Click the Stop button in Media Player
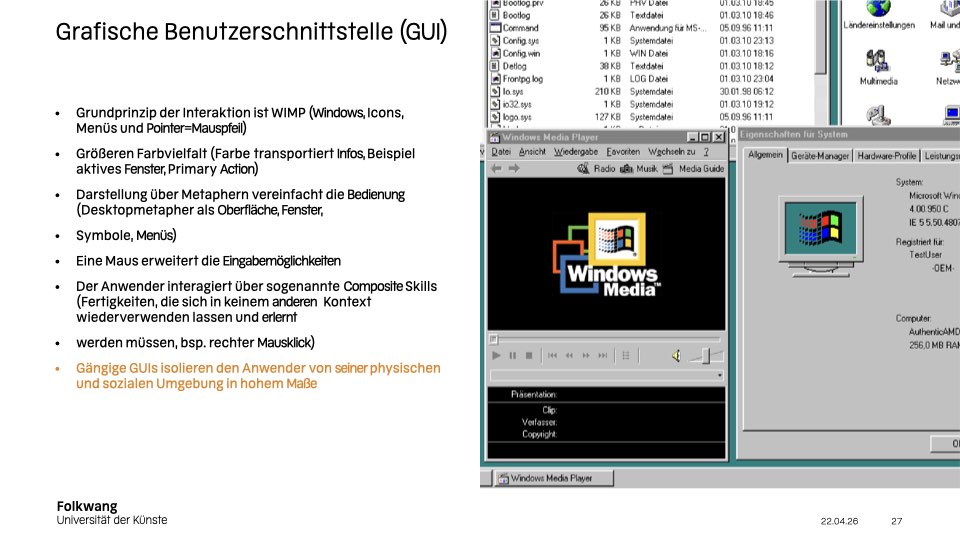The image size is (960, 540). 529,356
